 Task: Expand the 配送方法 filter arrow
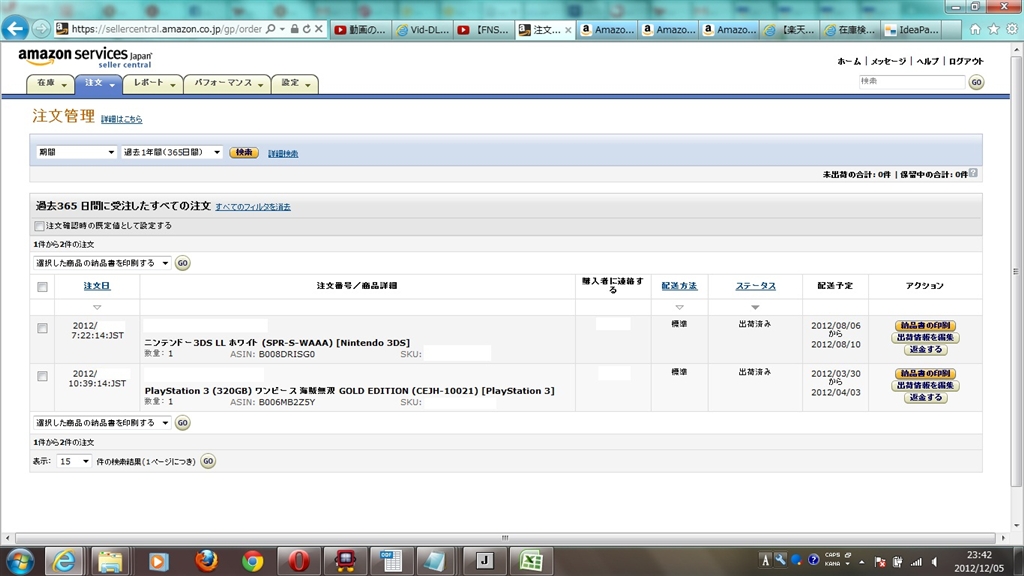679,307
